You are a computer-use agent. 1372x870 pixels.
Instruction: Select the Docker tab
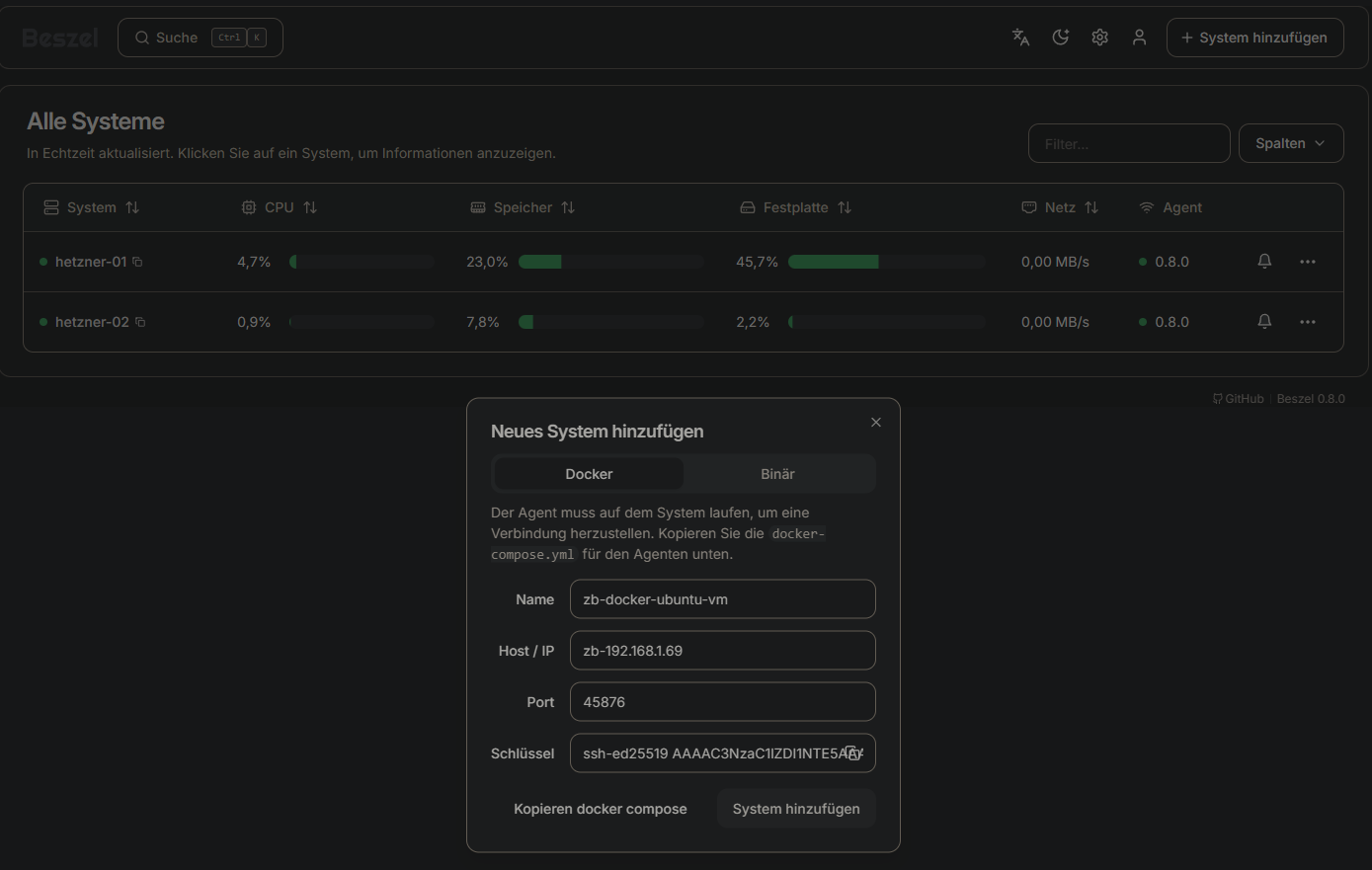[589, 474]
